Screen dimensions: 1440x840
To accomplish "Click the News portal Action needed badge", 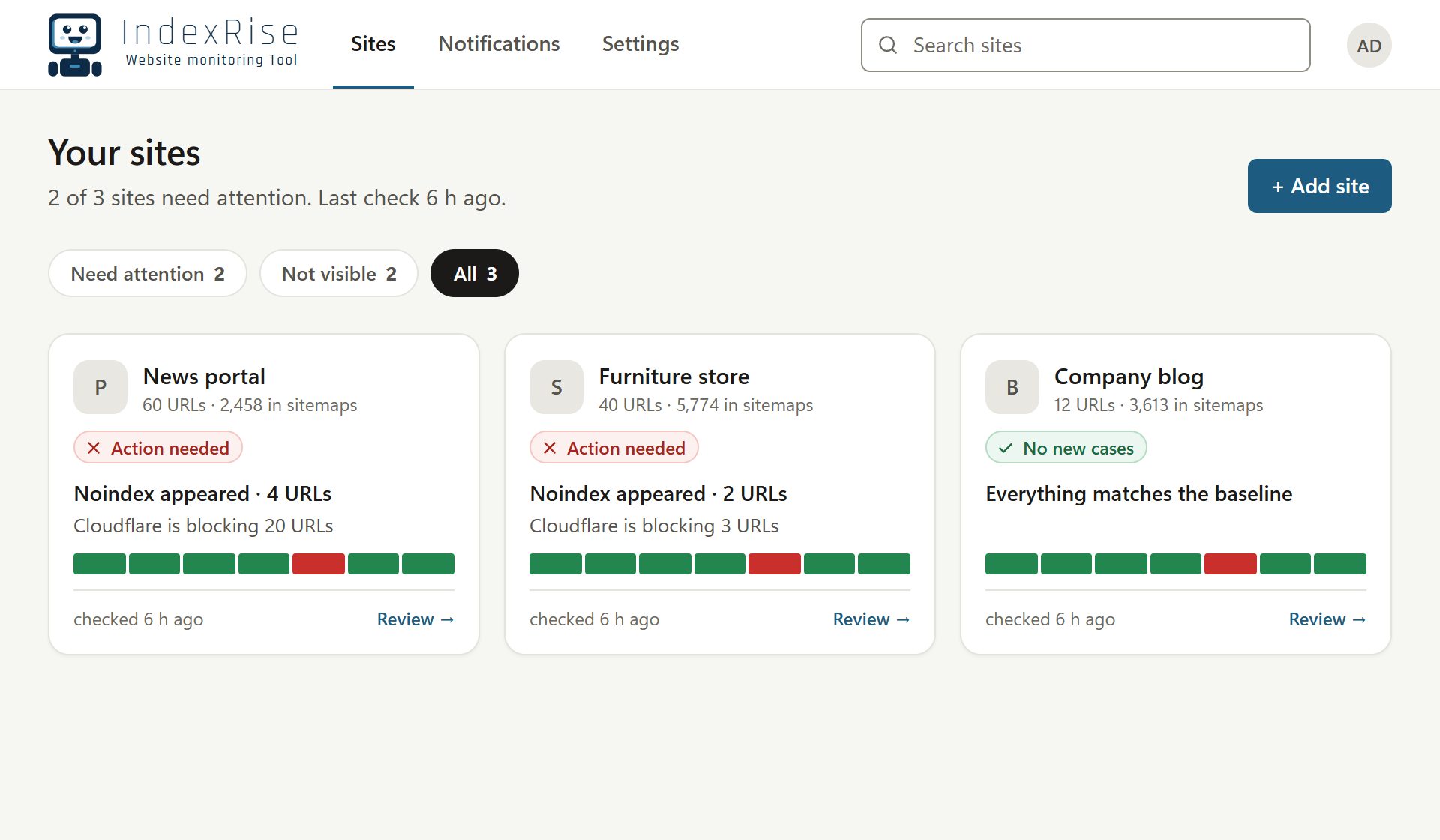I will (x=158, y=448).
